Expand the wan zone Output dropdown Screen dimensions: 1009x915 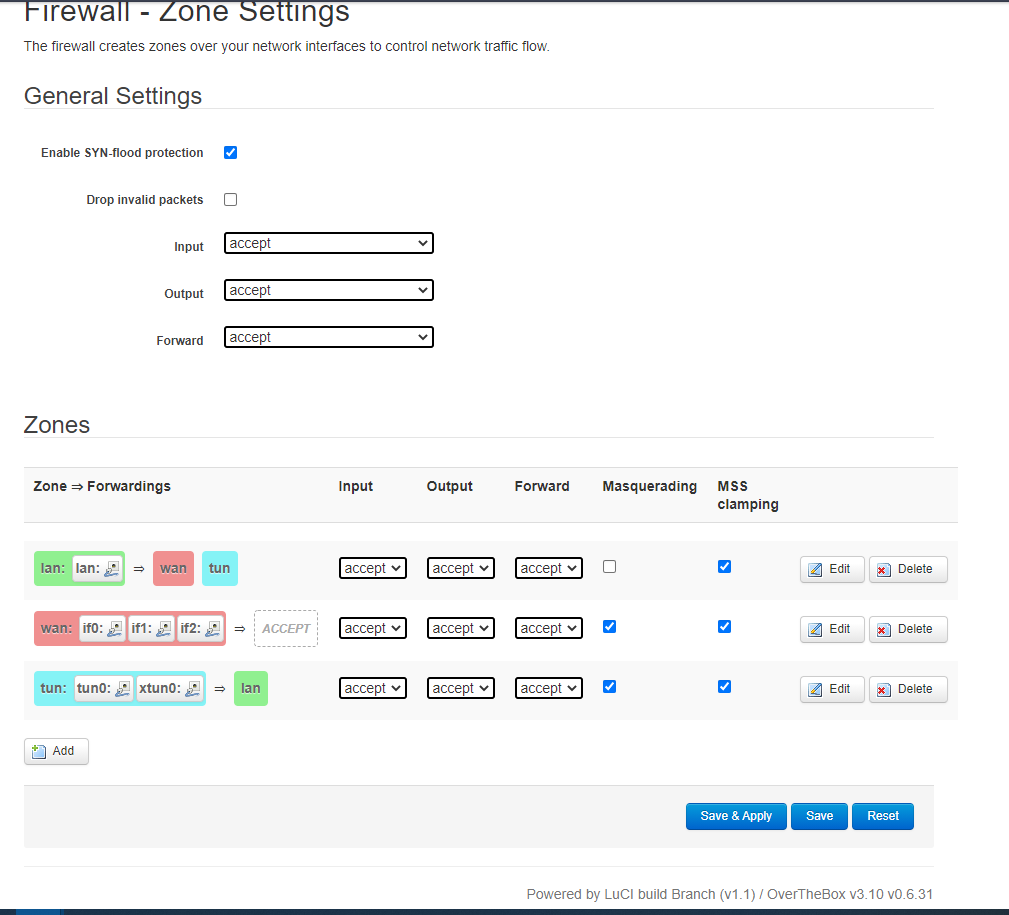coord(460,628)
